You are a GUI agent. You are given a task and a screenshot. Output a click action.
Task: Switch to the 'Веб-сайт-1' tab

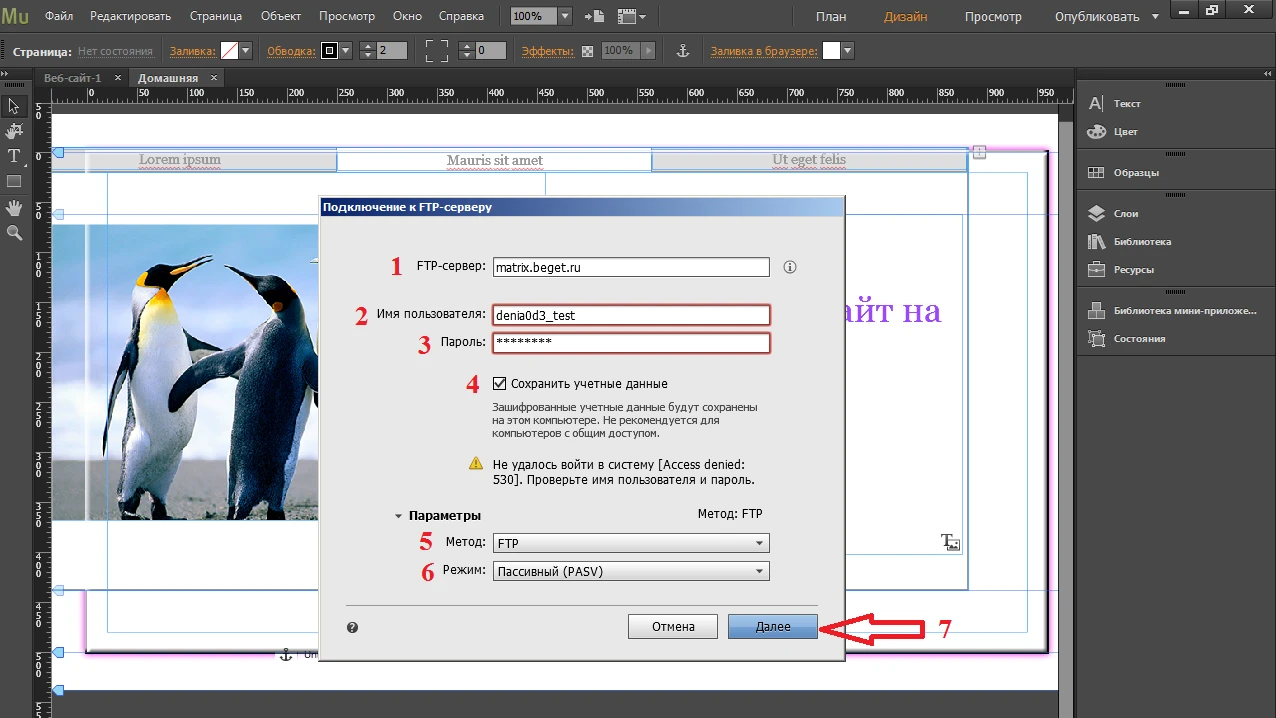pyautogui.click(x=72, y=78)
